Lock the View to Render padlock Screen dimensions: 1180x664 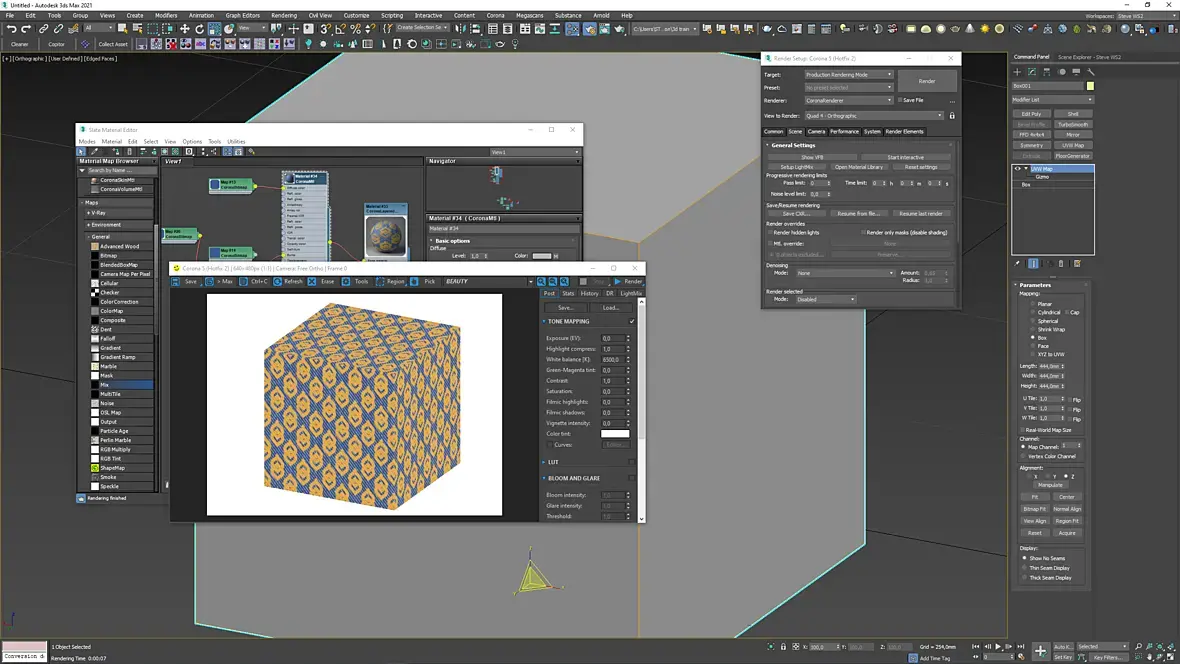click(x=952, y=116)
